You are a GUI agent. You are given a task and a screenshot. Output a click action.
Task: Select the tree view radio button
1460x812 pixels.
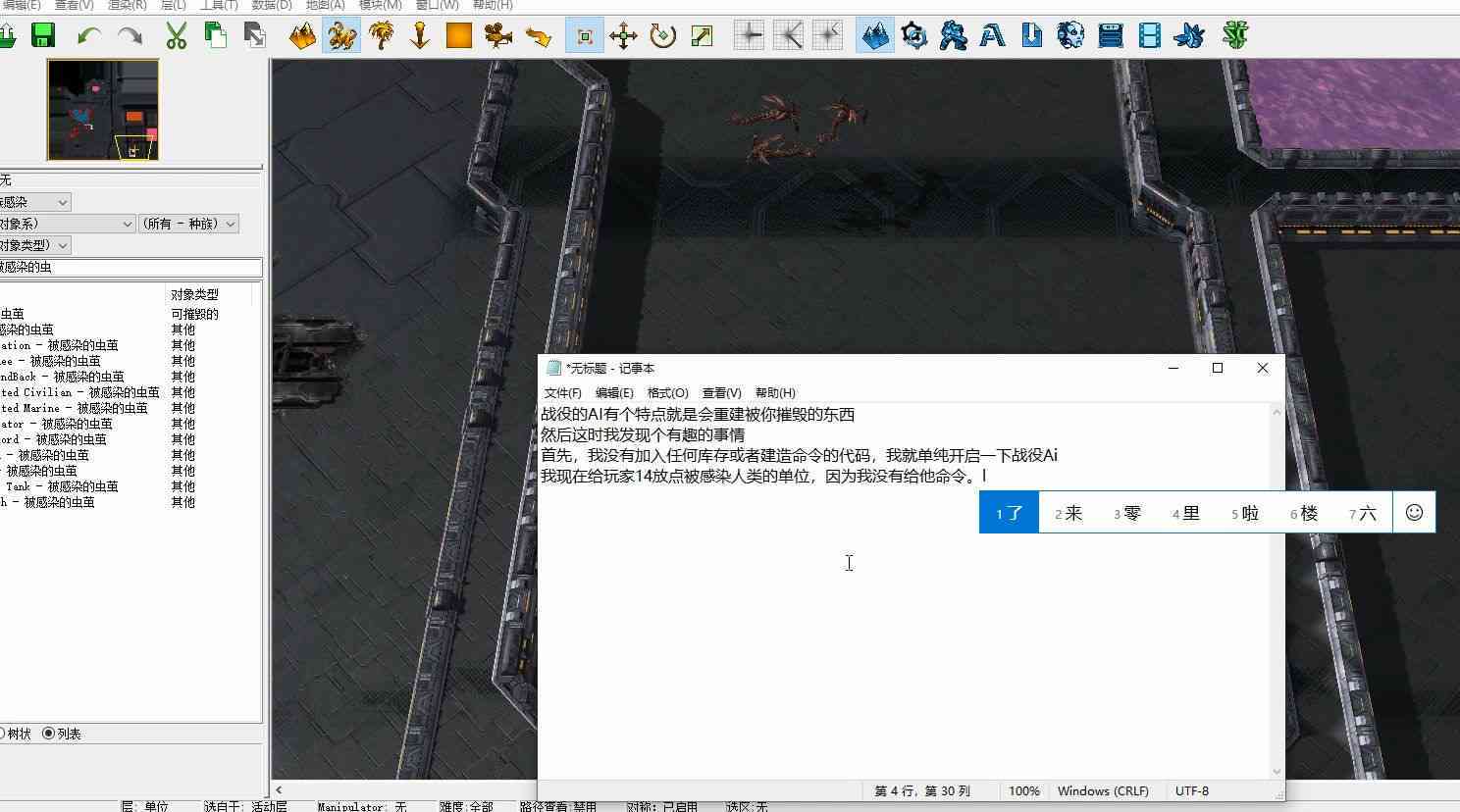point(3,734)
